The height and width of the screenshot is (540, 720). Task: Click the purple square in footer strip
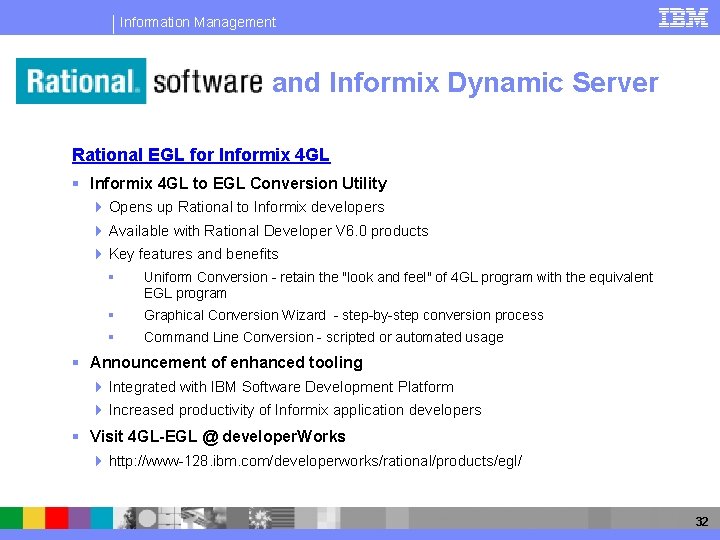[x=79, y=518]
